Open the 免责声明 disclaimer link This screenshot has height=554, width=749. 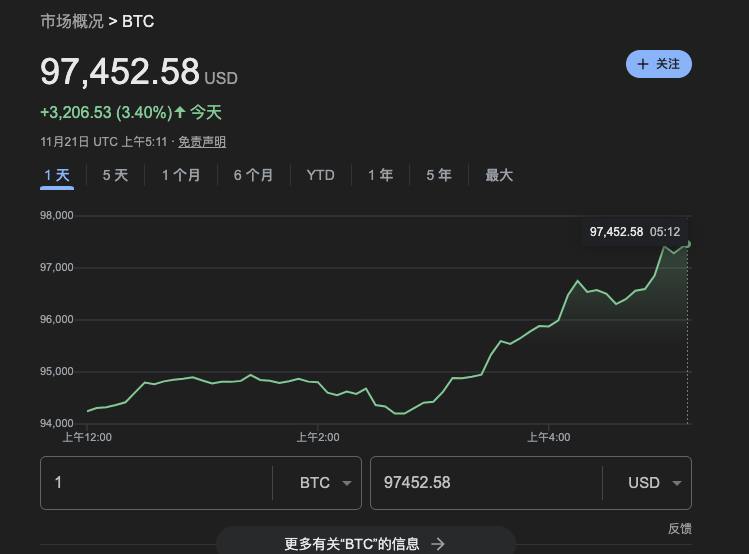coord(202,142)
